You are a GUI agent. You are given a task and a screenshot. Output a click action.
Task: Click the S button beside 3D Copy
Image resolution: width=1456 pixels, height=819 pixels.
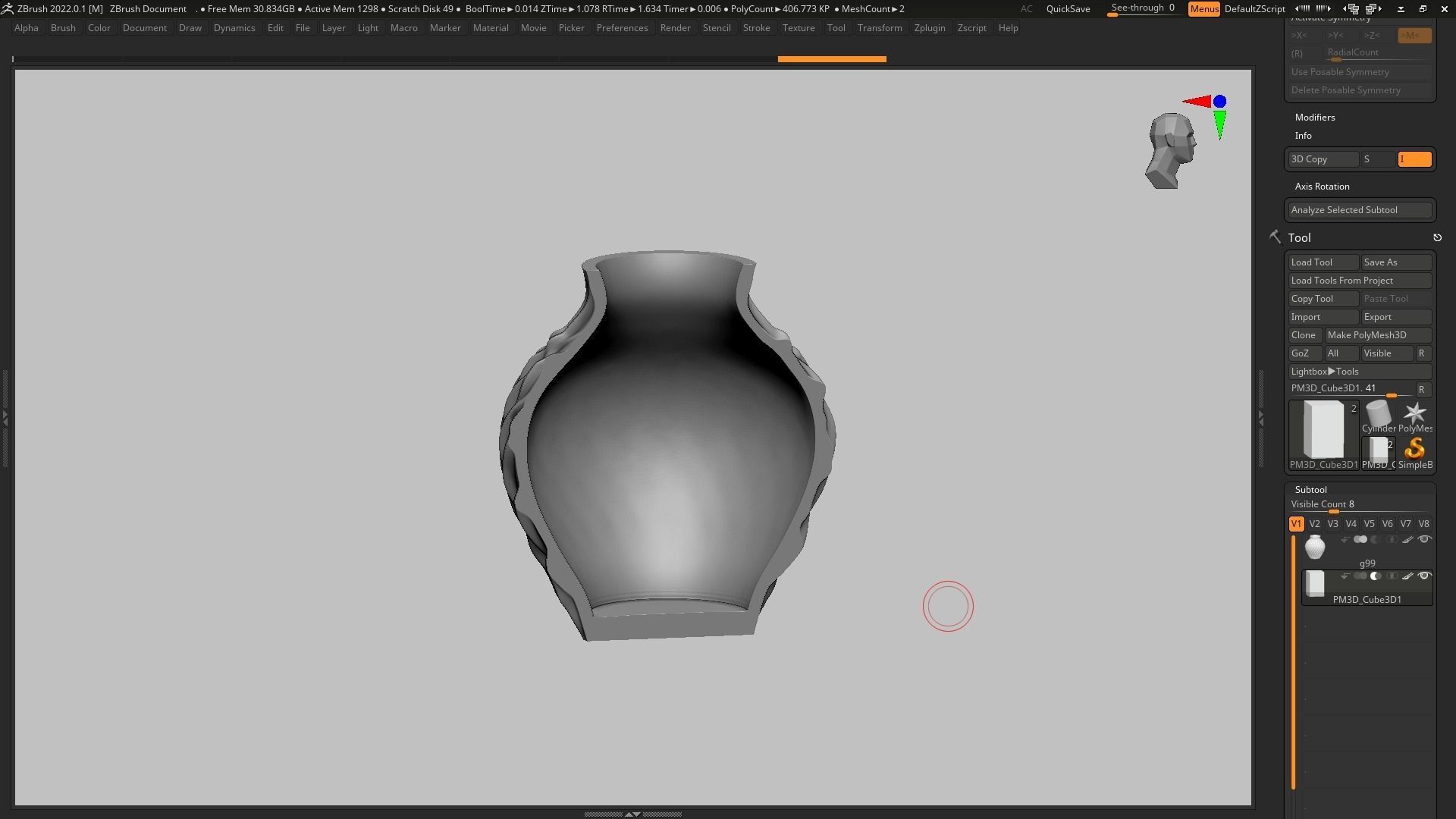1378,159
